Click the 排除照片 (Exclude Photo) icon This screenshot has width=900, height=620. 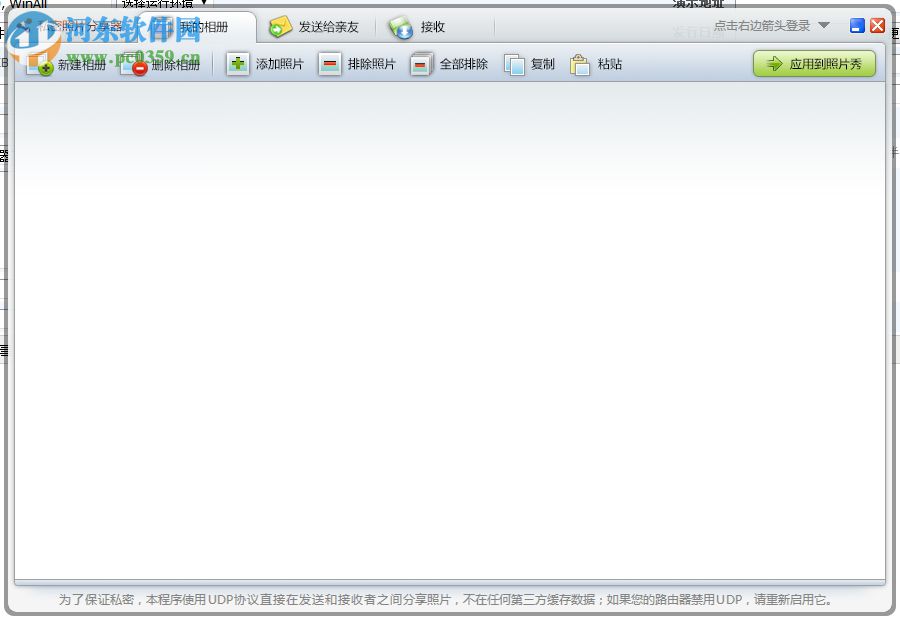click(x=329, y=64)
